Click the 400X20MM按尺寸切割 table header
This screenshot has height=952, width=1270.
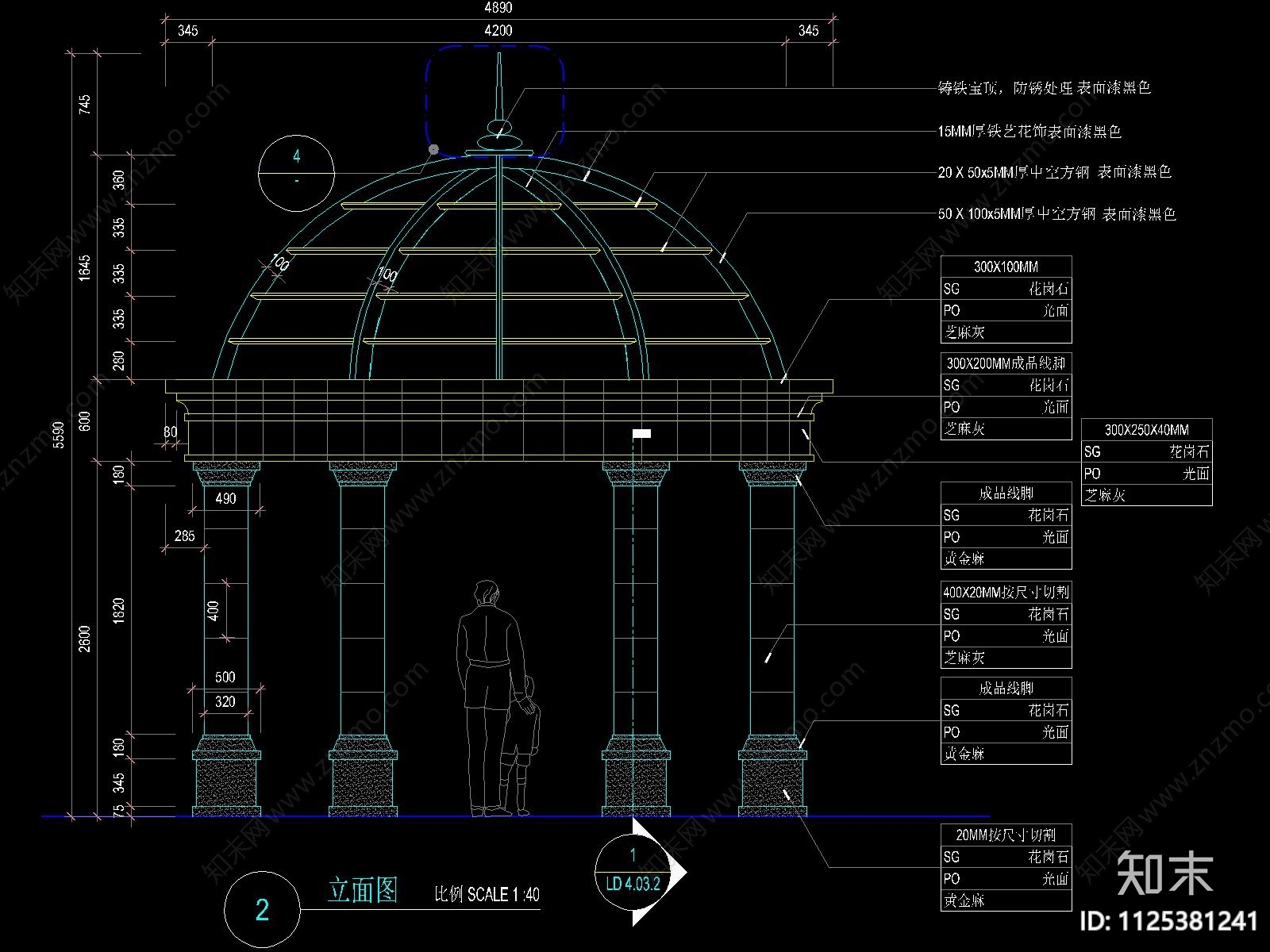point(1006,592)
